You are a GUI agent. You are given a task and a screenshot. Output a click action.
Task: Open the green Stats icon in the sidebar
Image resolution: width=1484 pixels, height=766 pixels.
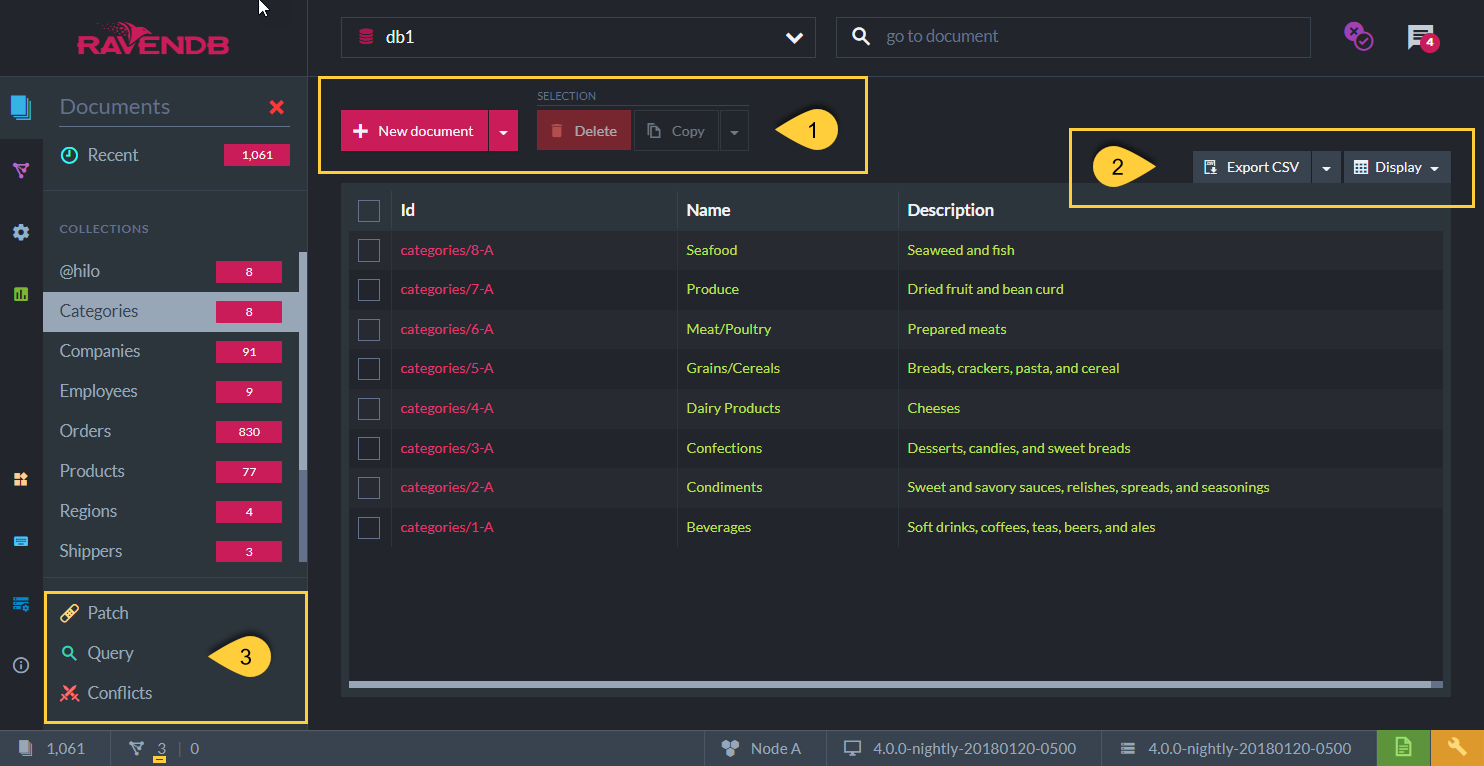pos(21,294)
